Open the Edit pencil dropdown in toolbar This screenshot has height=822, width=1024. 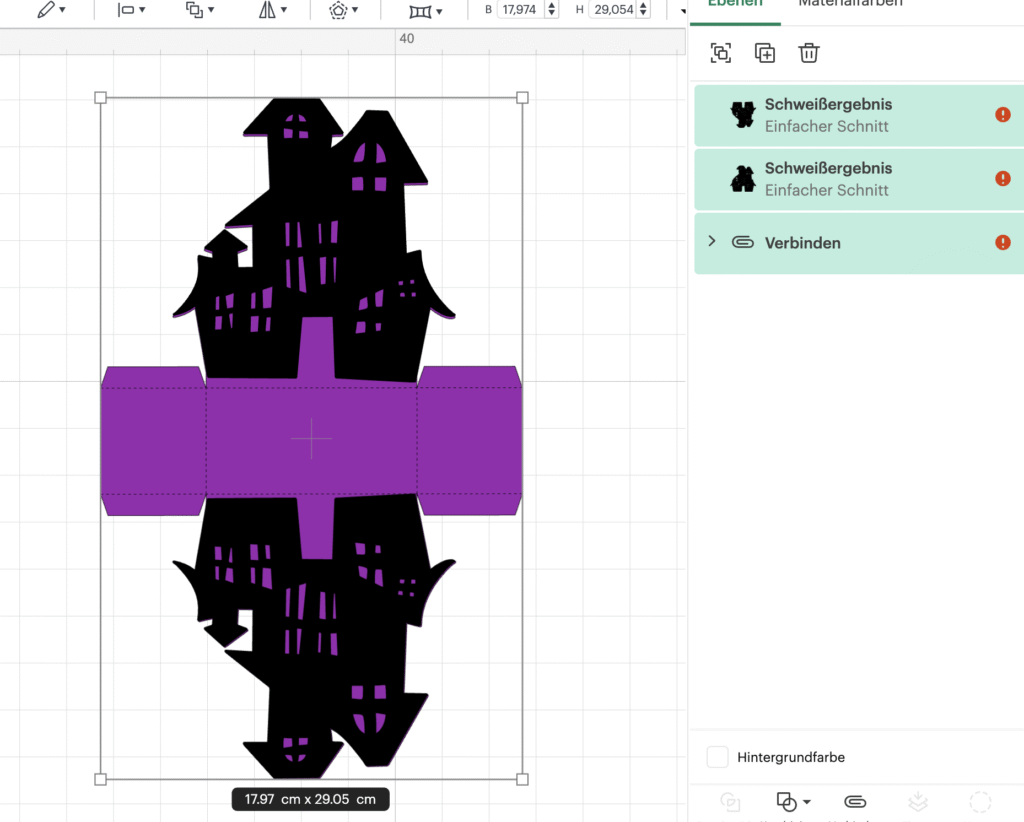(x=51, y=10)
